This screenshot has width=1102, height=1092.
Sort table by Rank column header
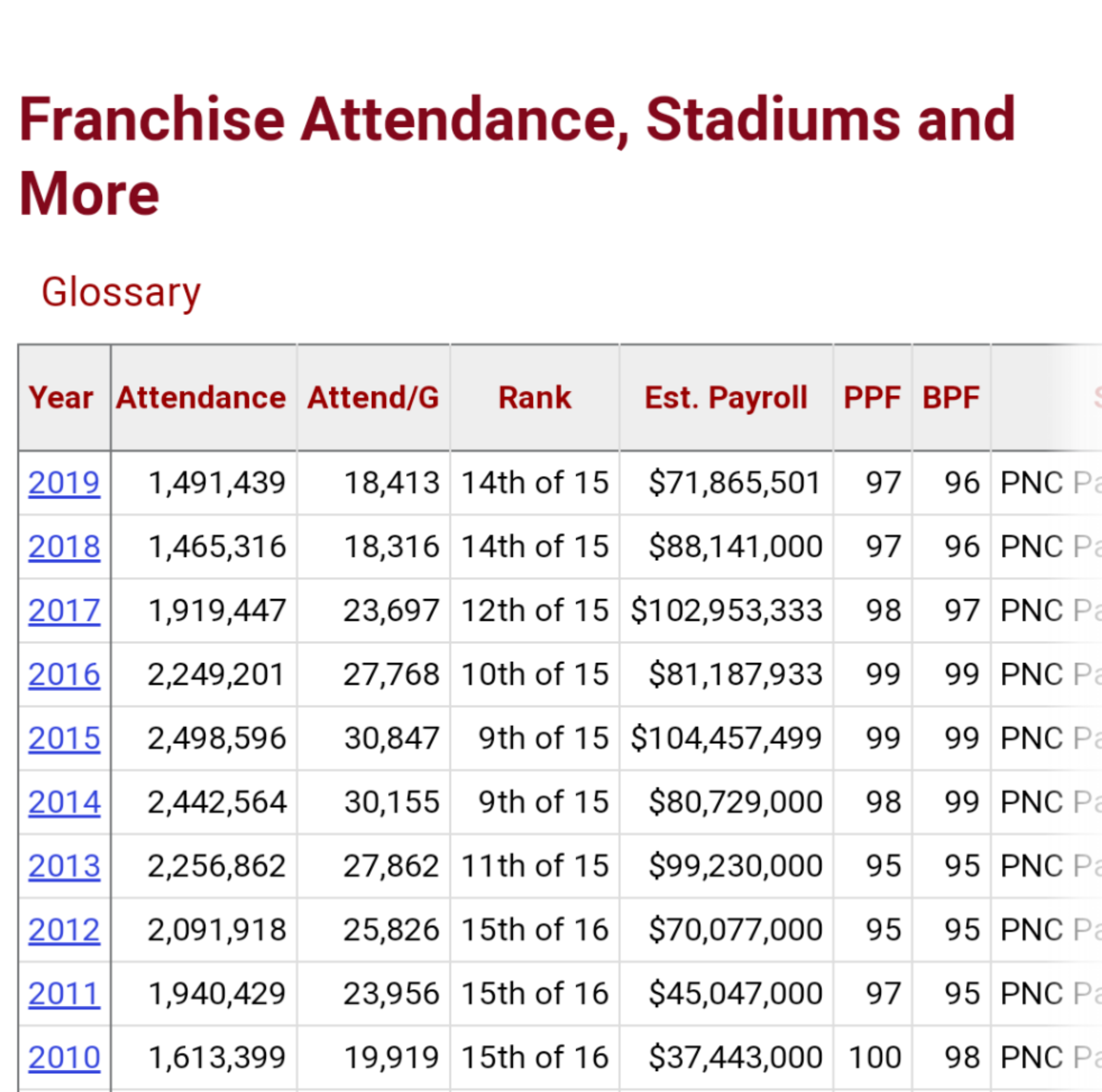pos(534,398)
